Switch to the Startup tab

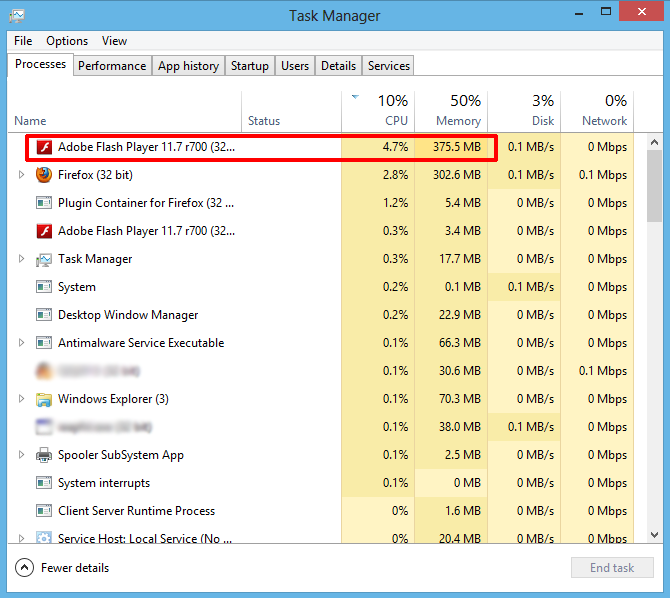(250, 66)
